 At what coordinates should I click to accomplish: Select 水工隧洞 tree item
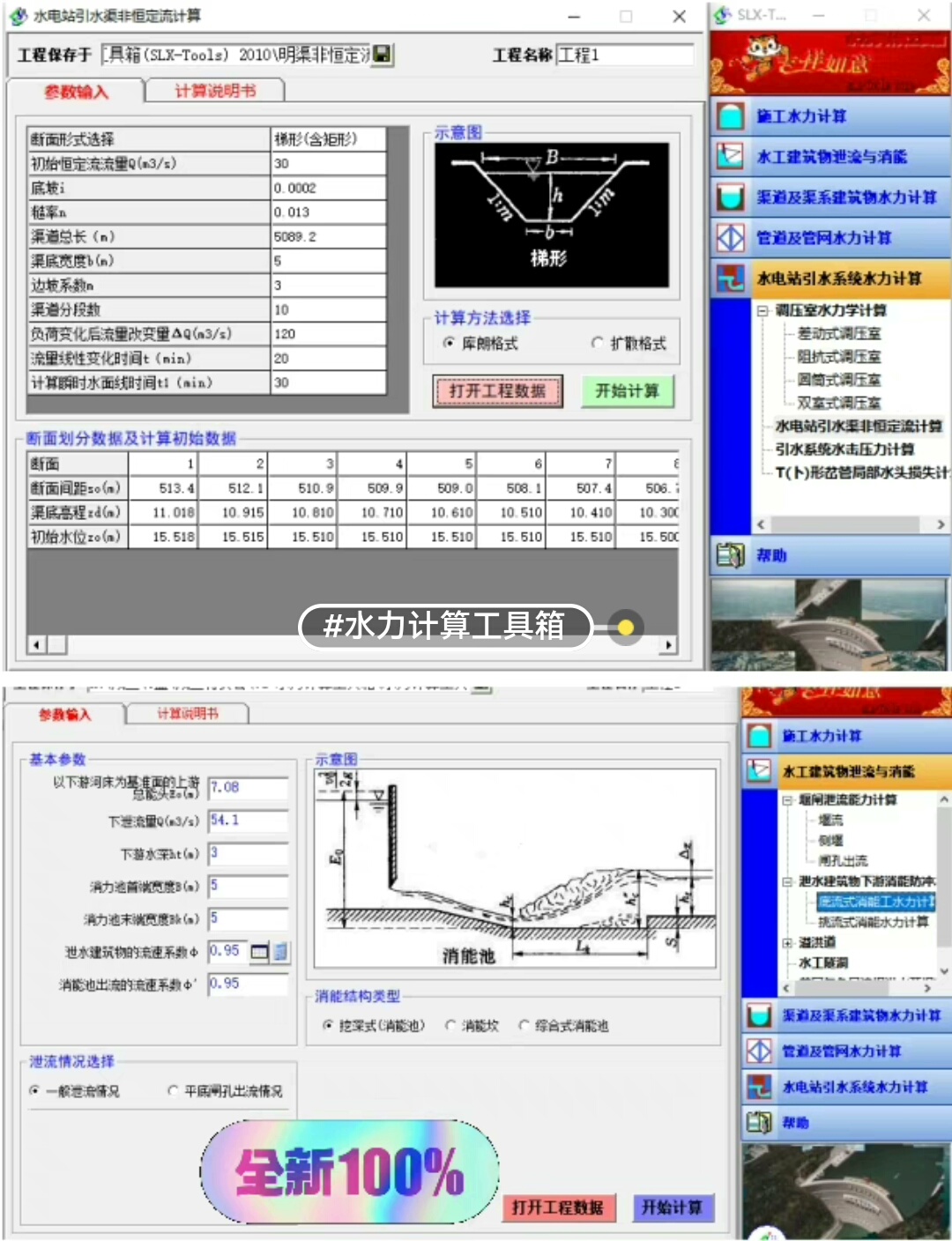click(823, 962)
